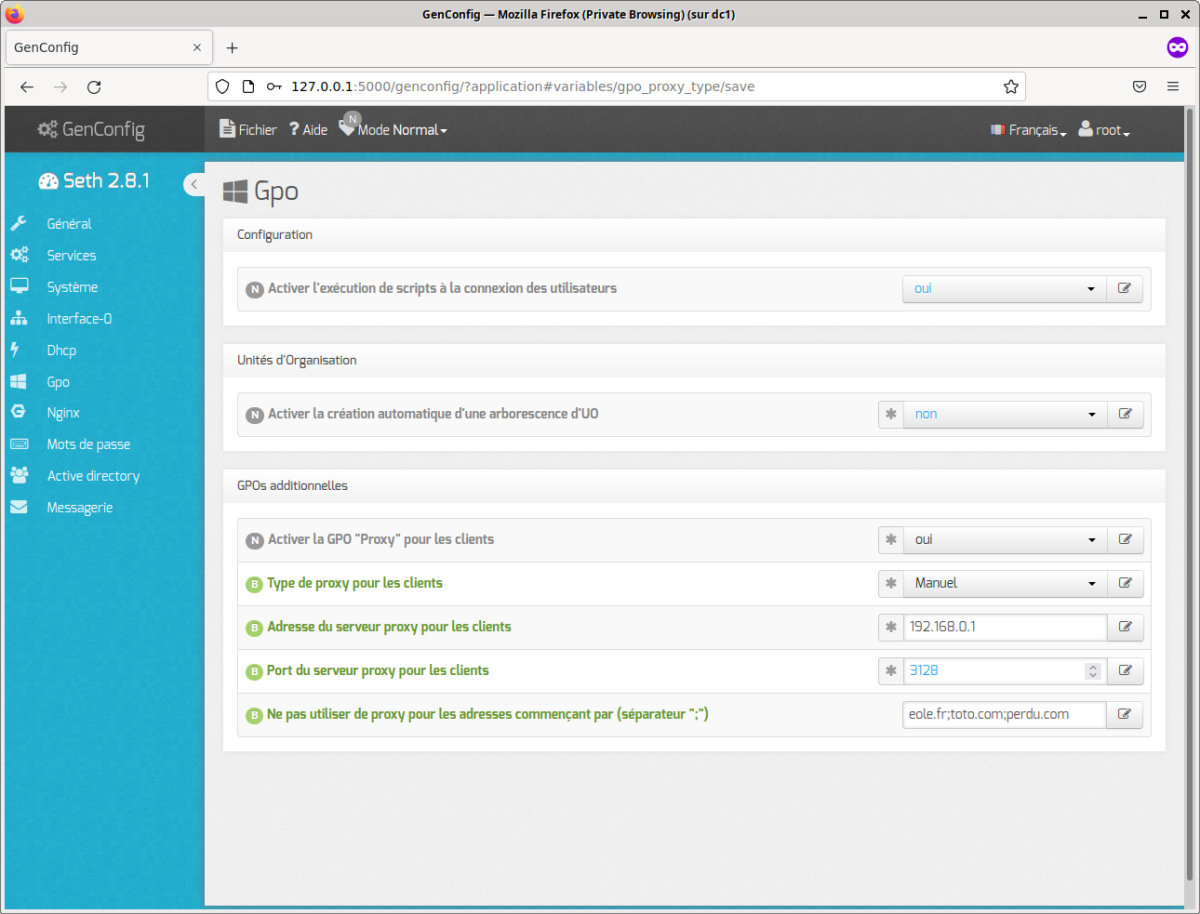Open the Mode Normal dropdown
The width and height of the screenshot is (1200, 914).
[394, 128]
